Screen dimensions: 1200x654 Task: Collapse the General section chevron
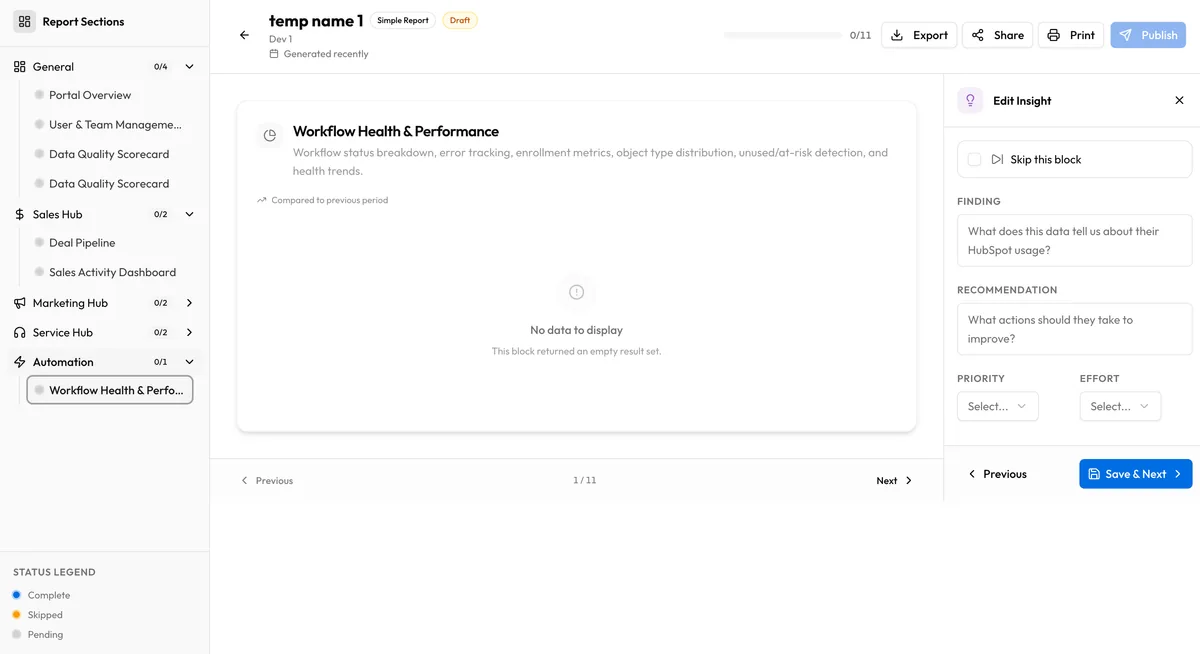188,66
